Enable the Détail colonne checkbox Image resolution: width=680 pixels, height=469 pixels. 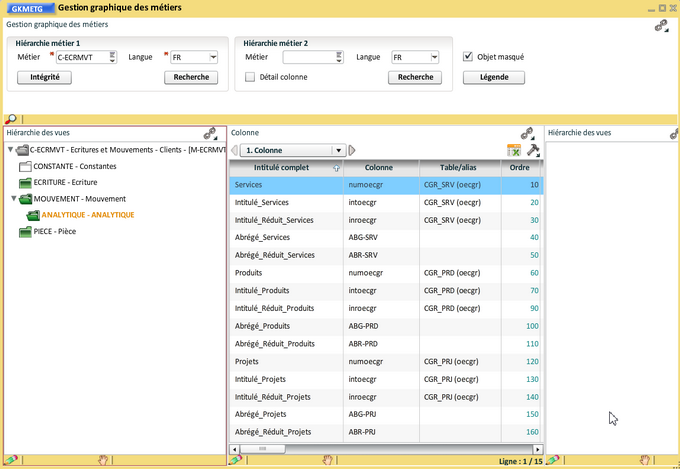pyautogui.click(x=250, y=77)
